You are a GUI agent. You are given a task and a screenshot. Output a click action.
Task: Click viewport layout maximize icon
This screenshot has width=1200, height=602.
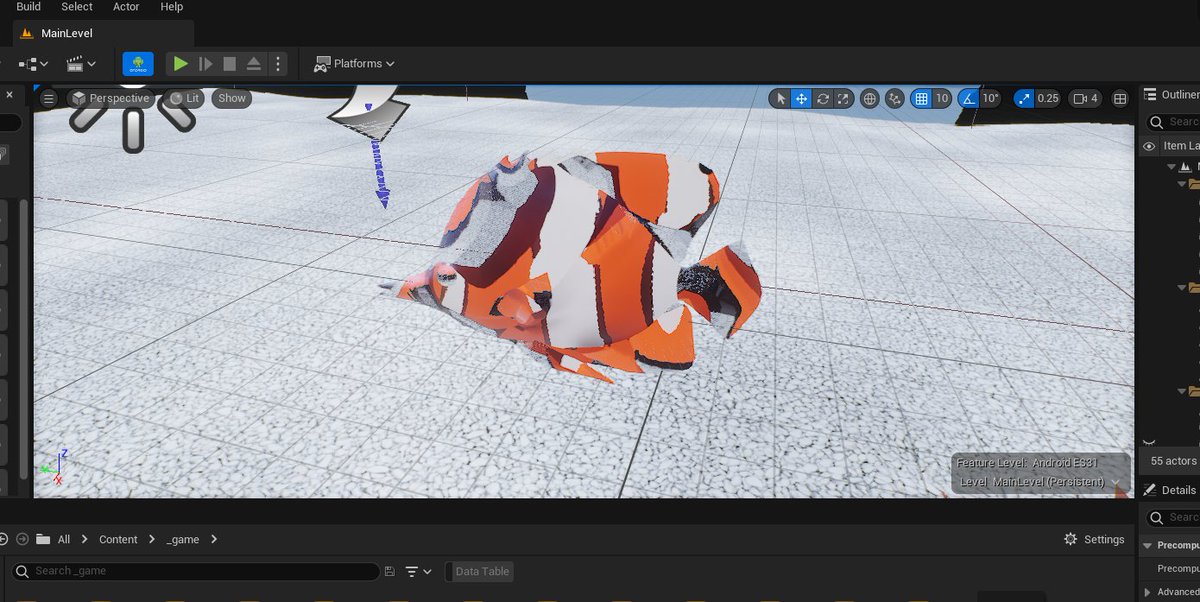1120,98
